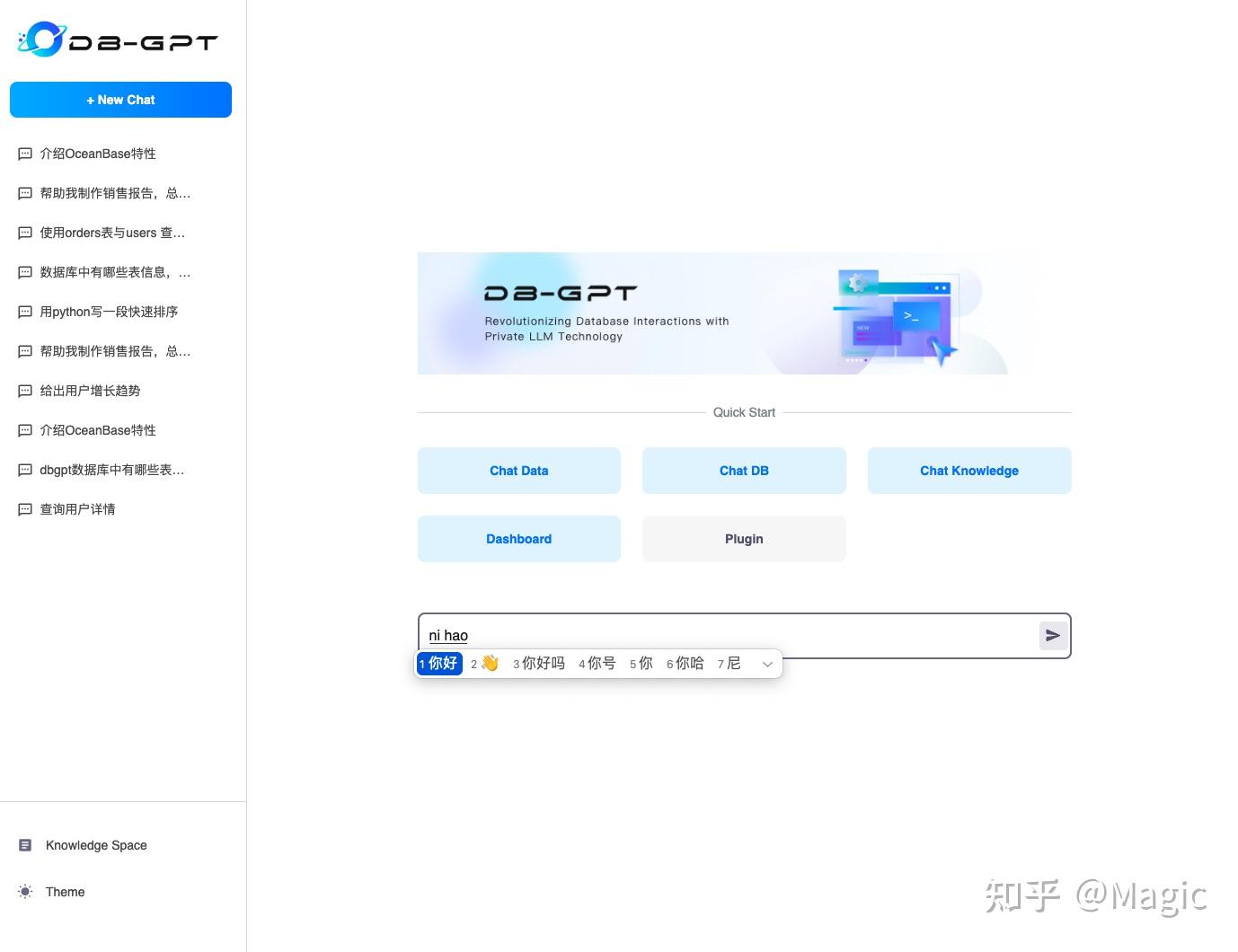This screenshot has height=952, width=1238.
Task: Click the chat icon beside dbgpt数据库中有哪些表
Action: click(x=24, y=470)
